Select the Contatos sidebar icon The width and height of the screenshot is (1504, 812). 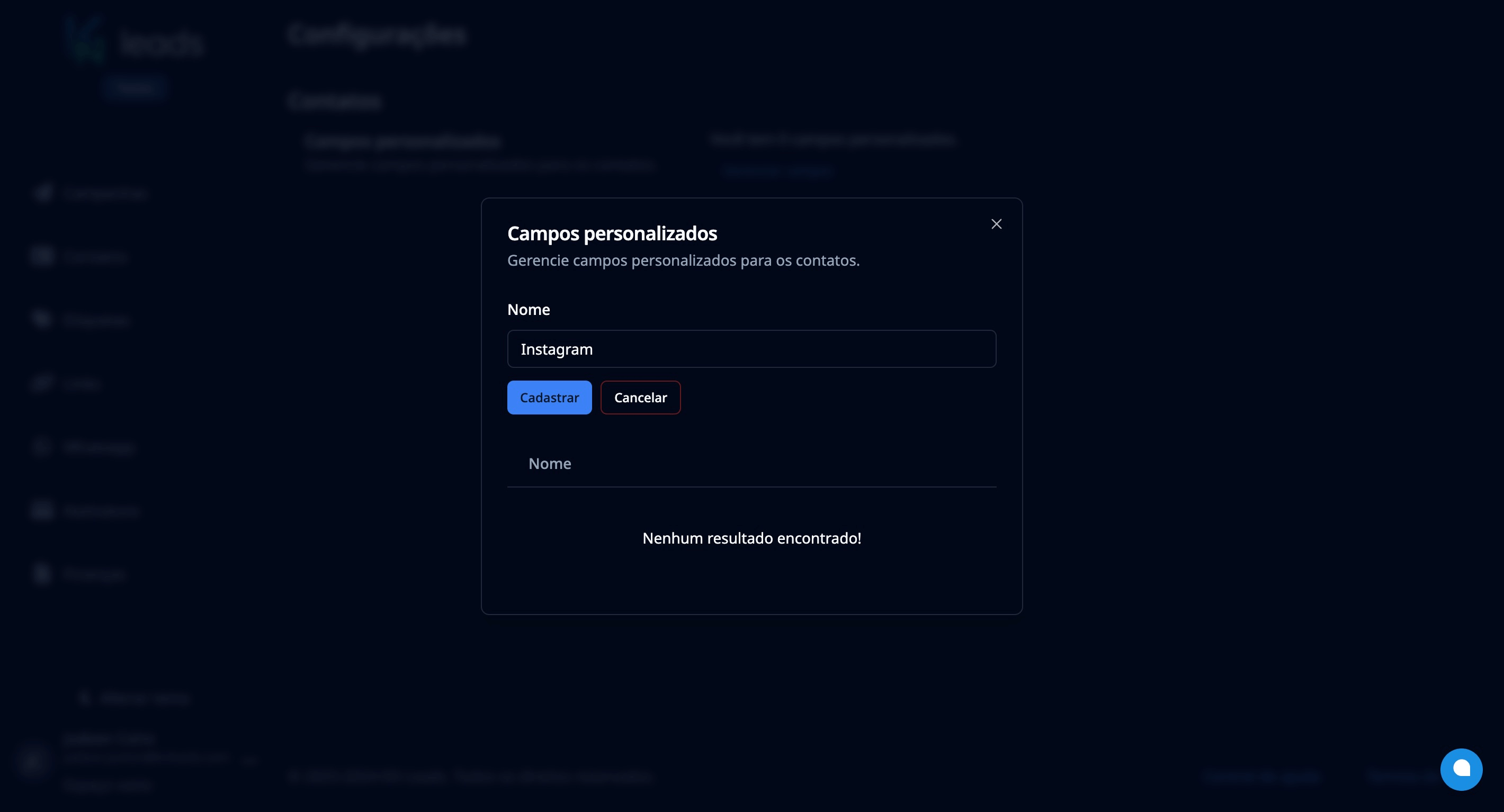pos(41,256)
